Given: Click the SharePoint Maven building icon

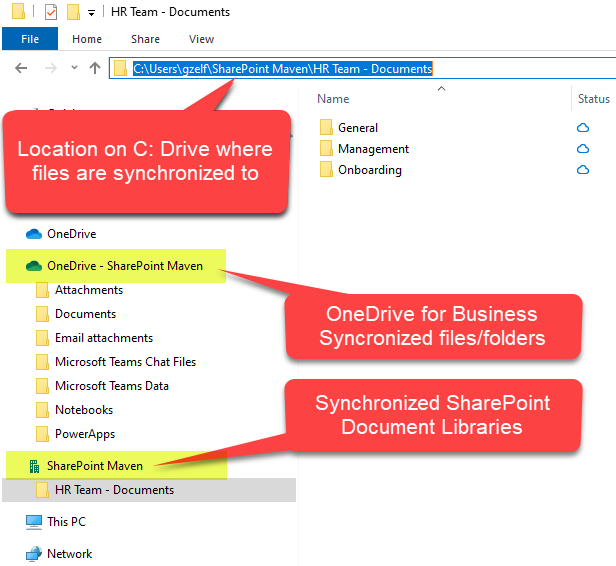Looking at the screenshot, I should [x=34, y=466].
